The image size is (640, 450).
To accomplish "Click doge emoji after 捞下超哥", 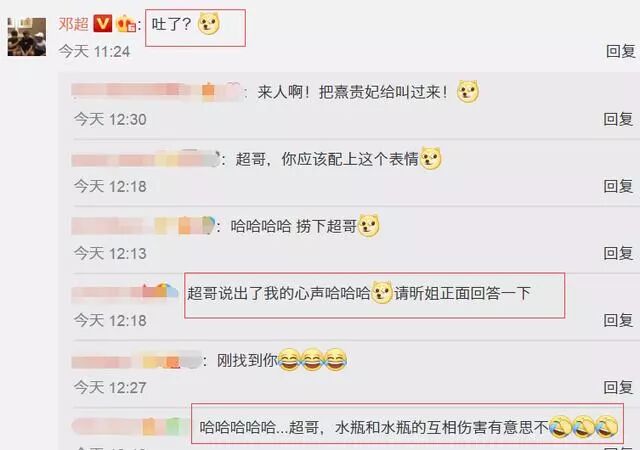I will click(x=368, y=225).
